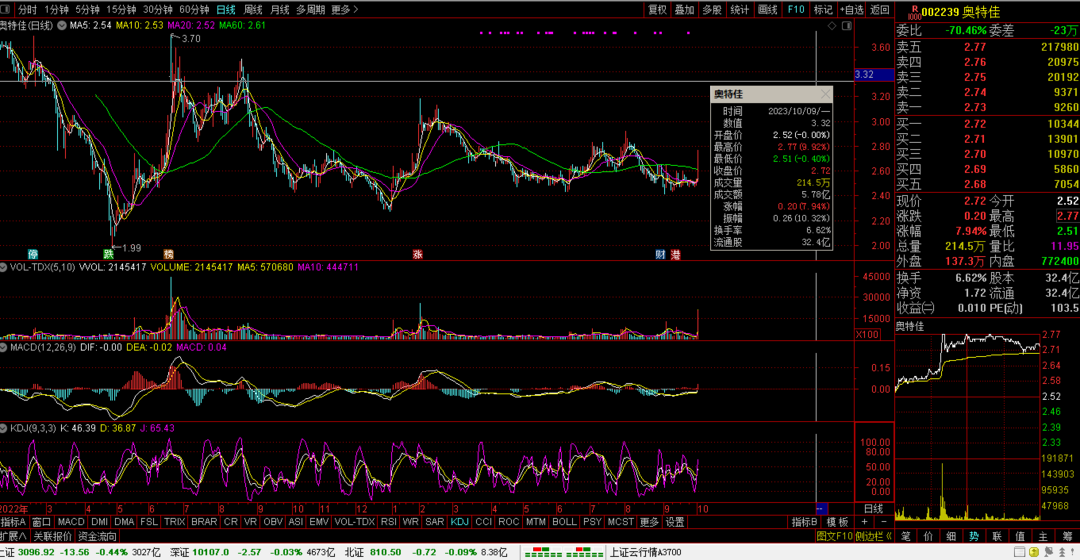Open the 奥特佳 main chart settings dropdown

61,25
